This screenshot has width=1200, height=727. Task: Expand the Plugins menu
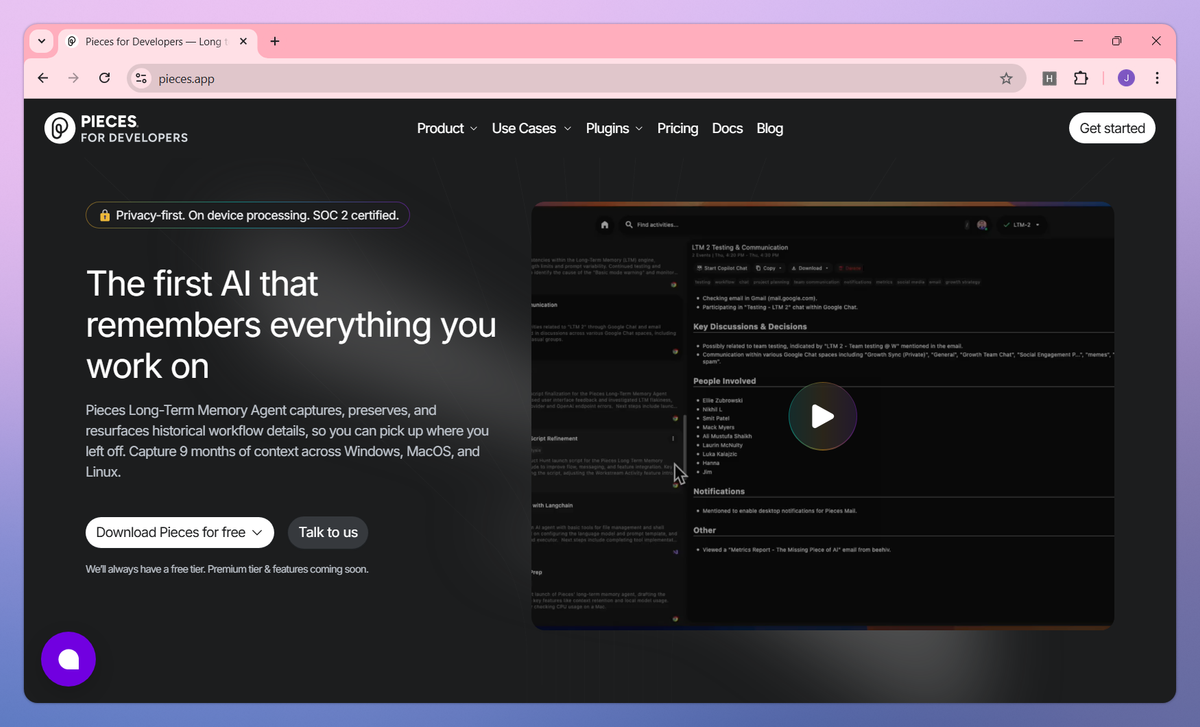pyautogui.click(x=614, y=128)
